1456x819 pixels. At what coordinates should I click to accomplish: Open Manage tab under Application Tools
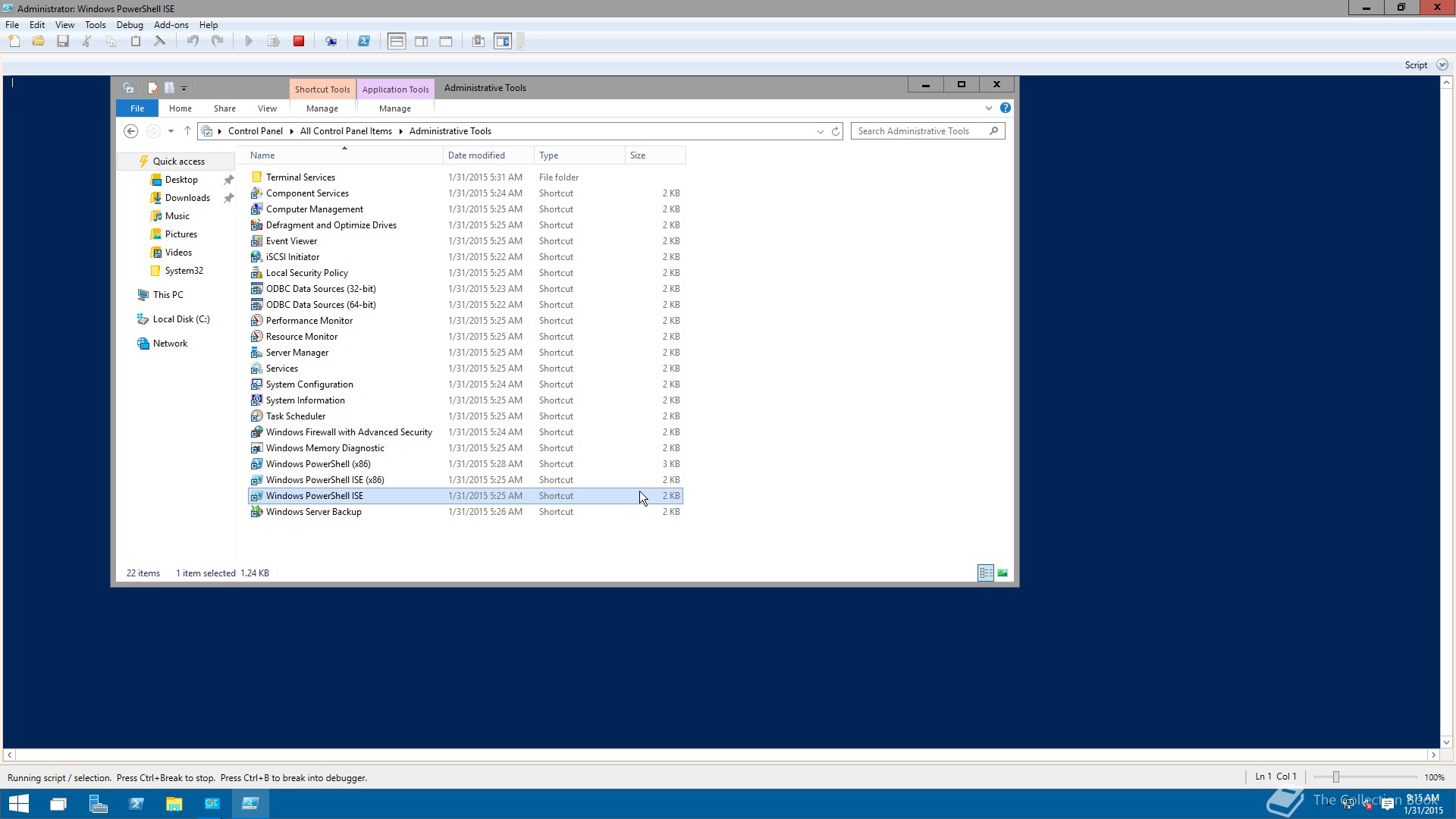coord(395,108)
